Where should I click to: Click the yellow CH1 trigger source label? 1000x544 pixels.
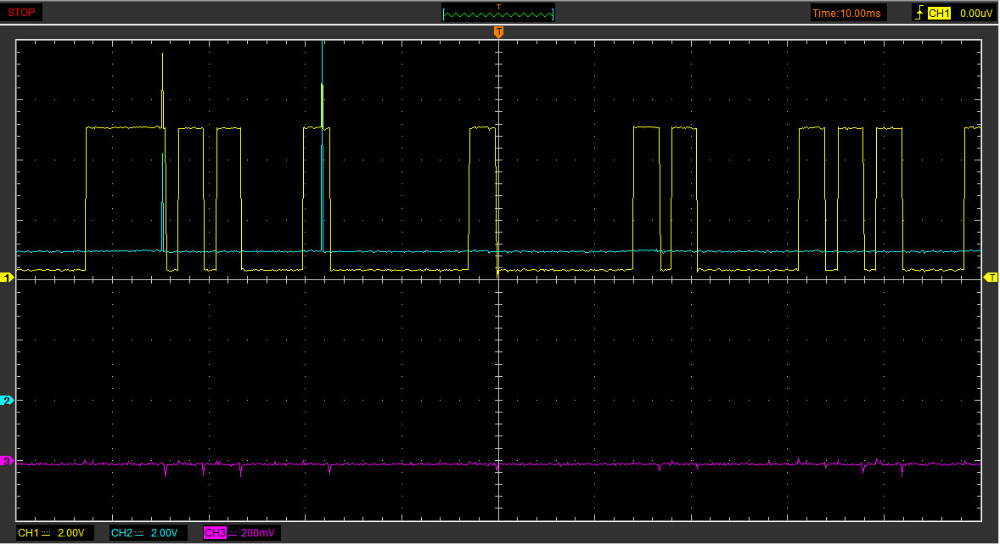point(939,13)
